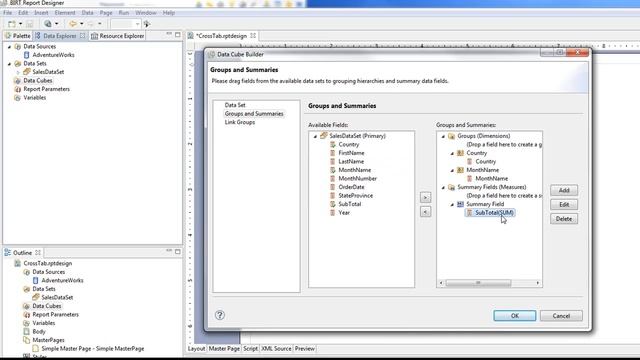
Task: Click the horizontal scrollbar in Groups and Summaries
Action: pos(478,283)
